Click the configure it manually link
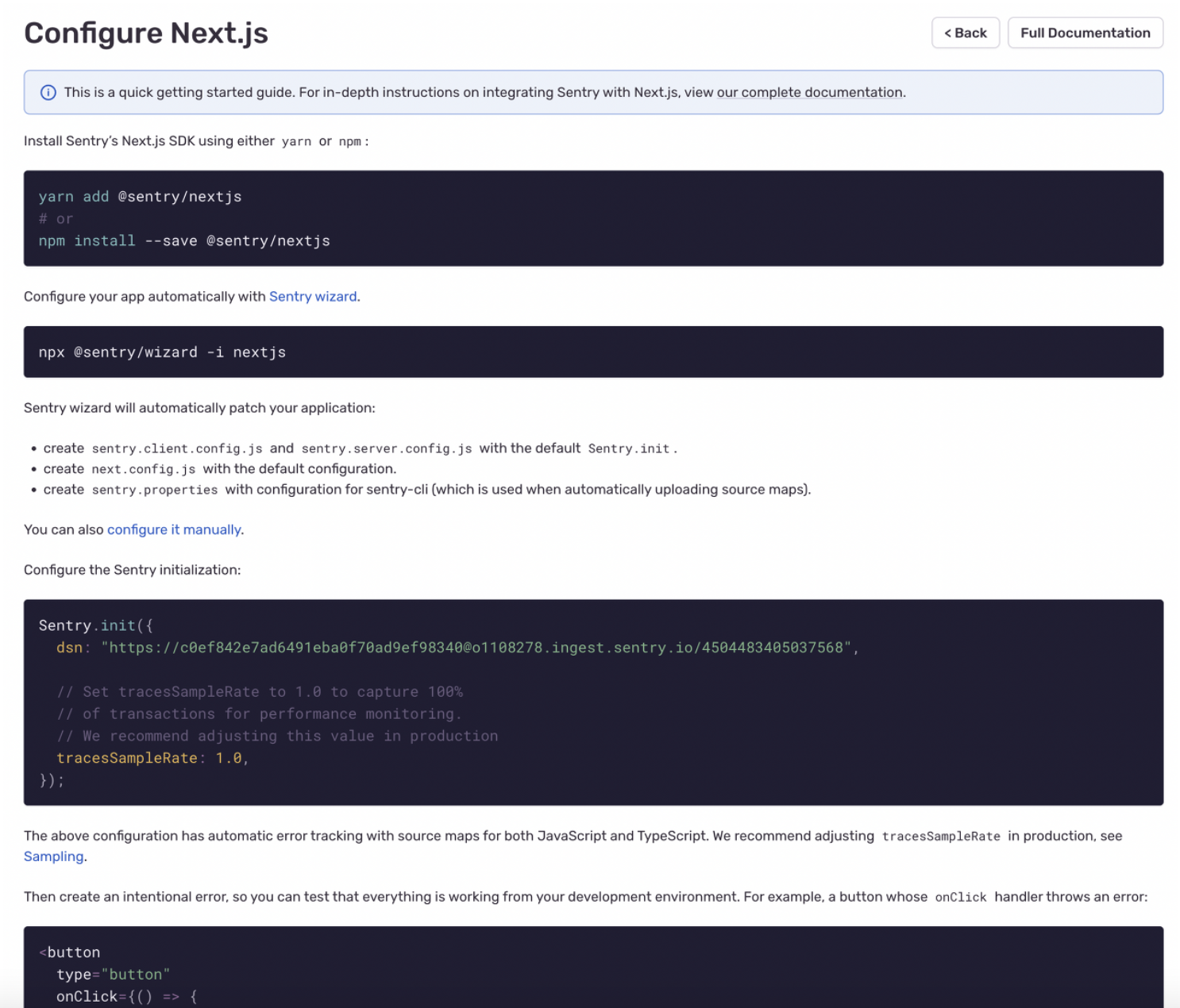Viewport: 1180px width, 1008px height. (x=174, y=529)
